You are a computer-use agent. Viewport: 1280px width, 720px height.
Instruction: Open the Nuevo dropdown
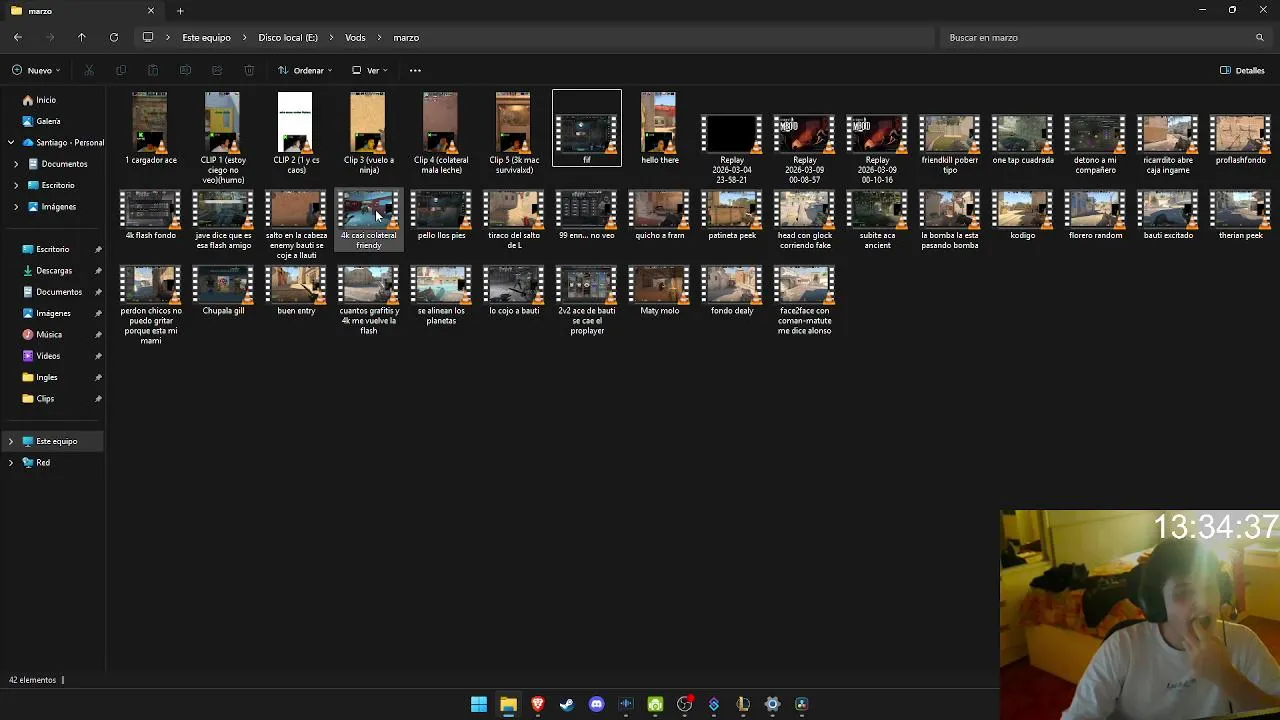[x=36, y=70]
